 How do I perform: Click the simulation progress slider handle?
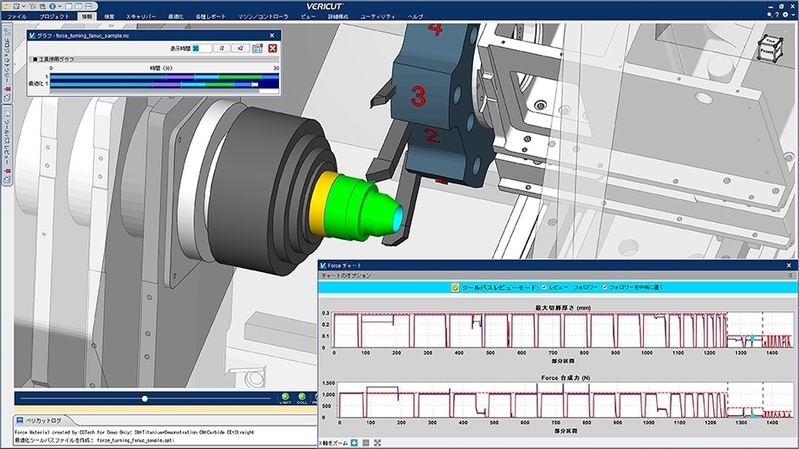pyautogui.click(x=145, y=398)
